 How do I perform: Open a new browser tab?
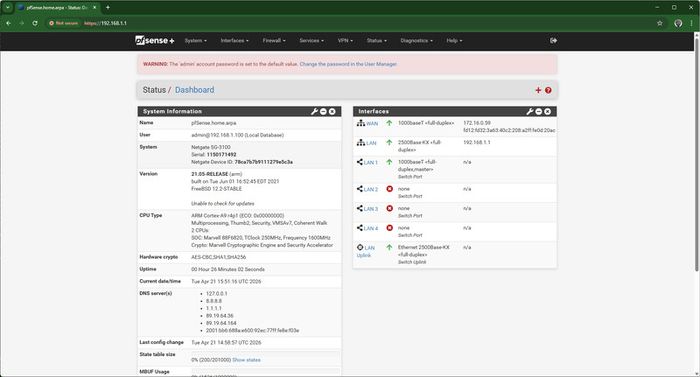108,8
